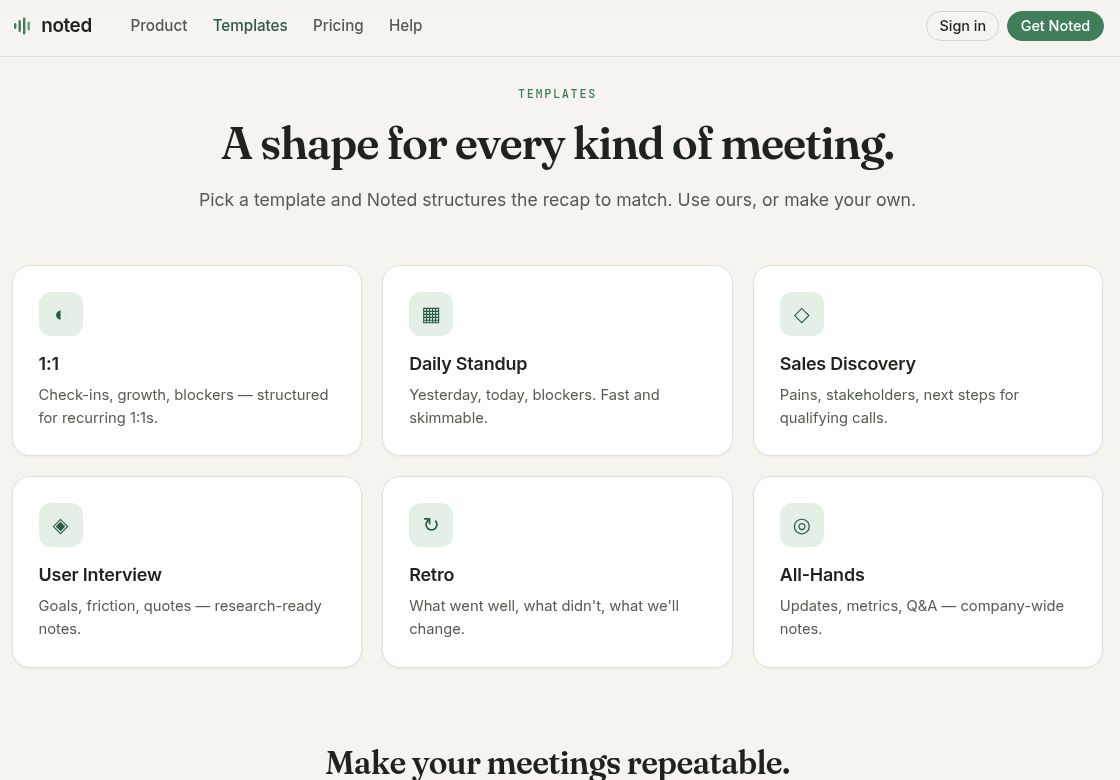Click the Retro circular arrow icon
1120x780 pixels.
(431, 525)
